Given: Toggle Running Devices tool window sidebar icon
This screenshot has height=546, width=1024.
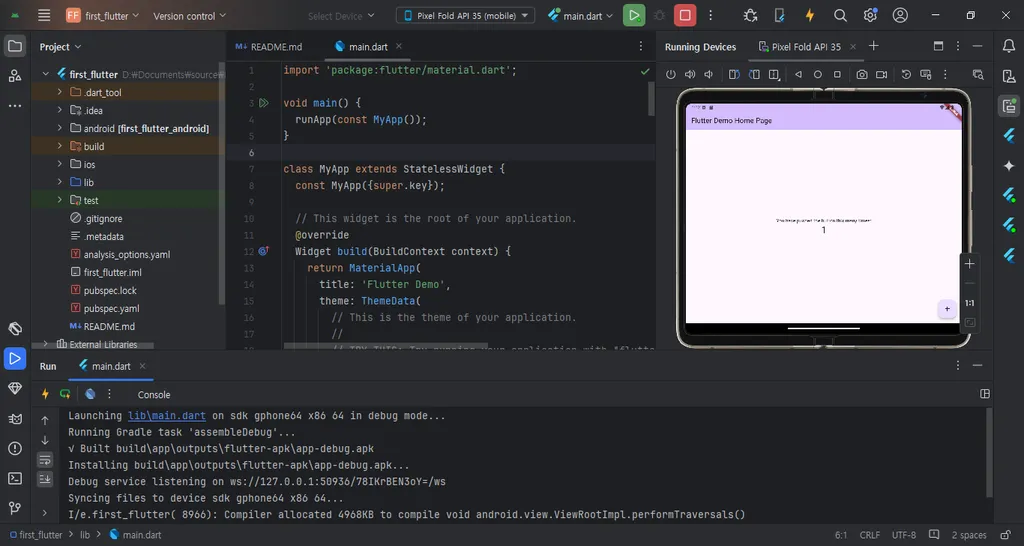Looking at the screenshot, I should 1009,106.
